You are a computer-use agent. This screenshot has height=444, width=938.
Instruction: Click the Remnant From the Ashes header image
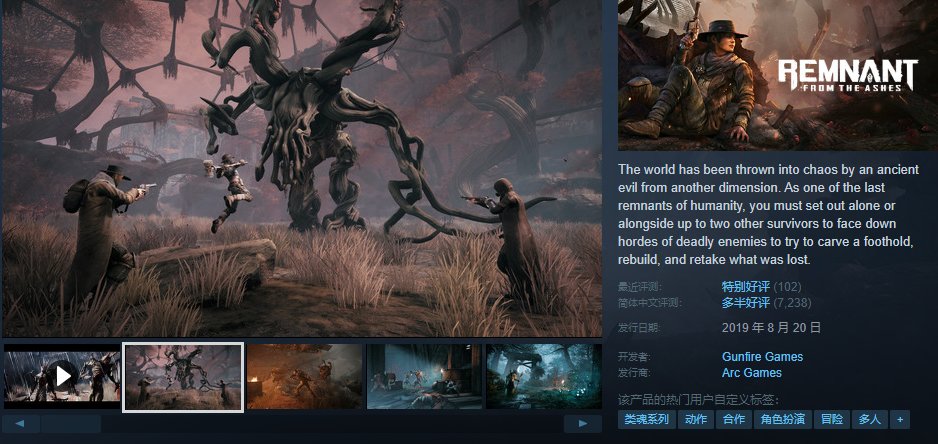(x=778, y=75)
